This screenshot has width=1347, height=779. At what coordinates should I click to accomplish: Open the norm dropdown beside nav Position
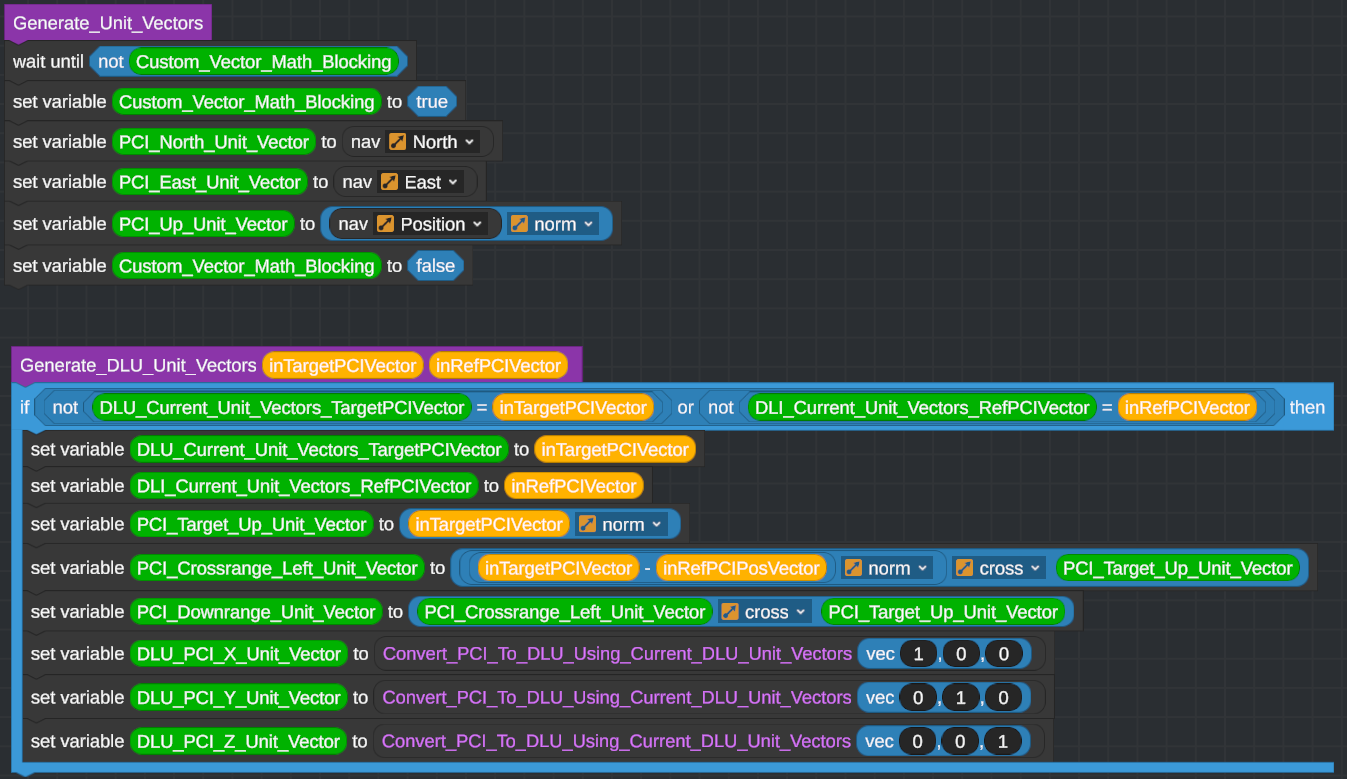point(553,224)
